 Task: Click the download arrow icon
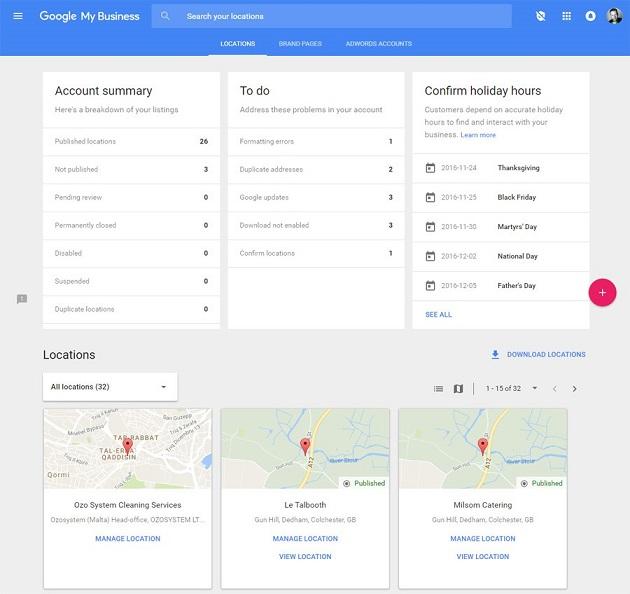[x=495, y=354]
